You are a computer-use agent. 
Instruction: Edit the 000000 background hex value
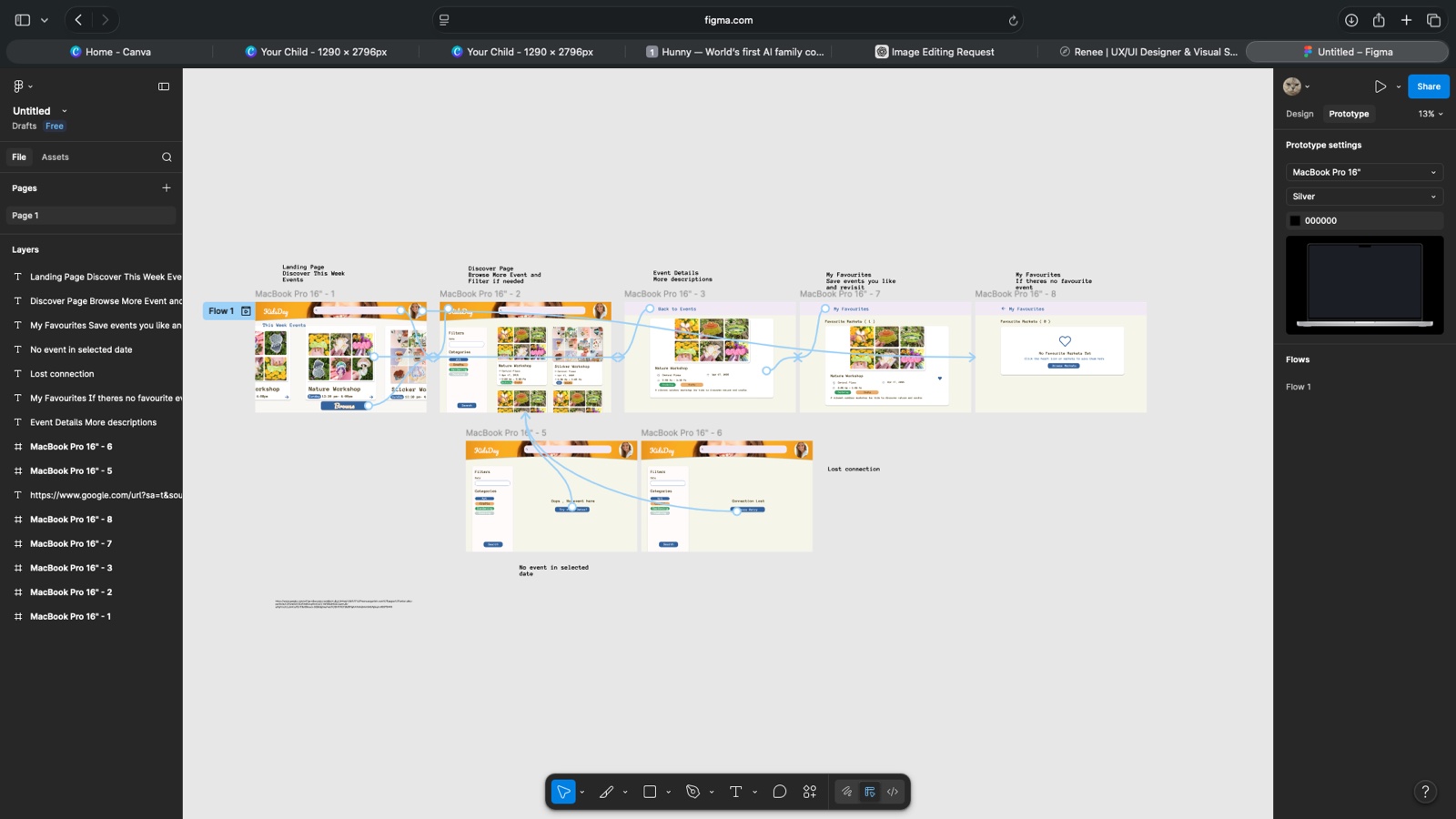[1320, 221]
